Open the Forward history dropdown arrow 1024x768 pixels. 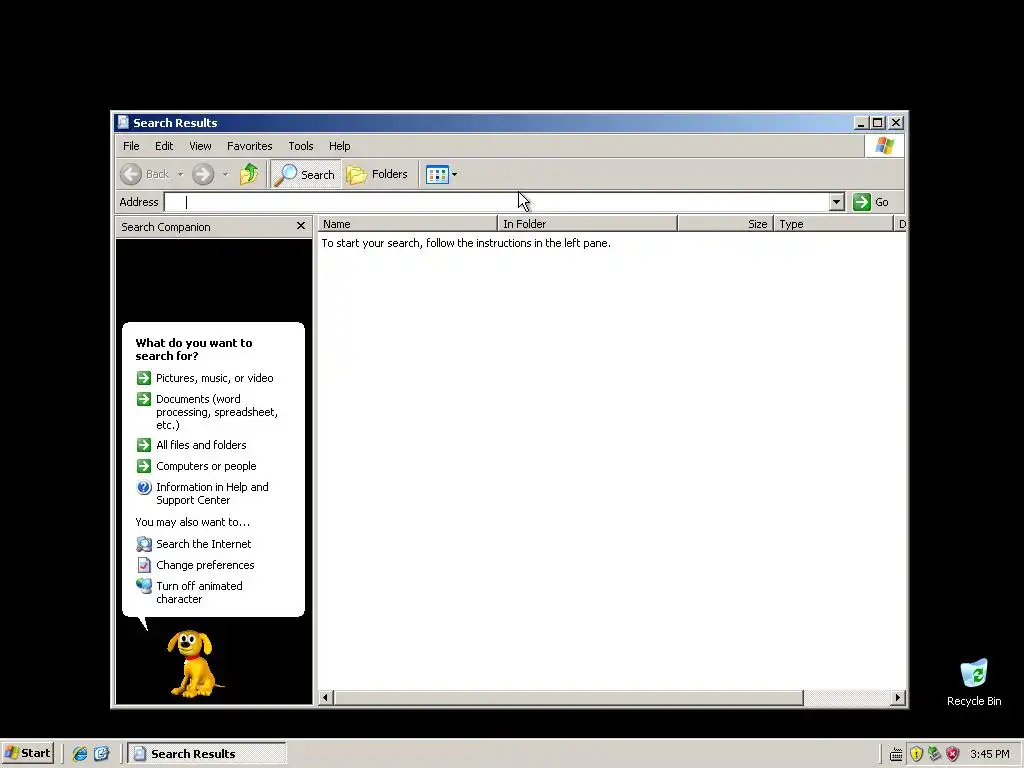click(x=225, y=174)
